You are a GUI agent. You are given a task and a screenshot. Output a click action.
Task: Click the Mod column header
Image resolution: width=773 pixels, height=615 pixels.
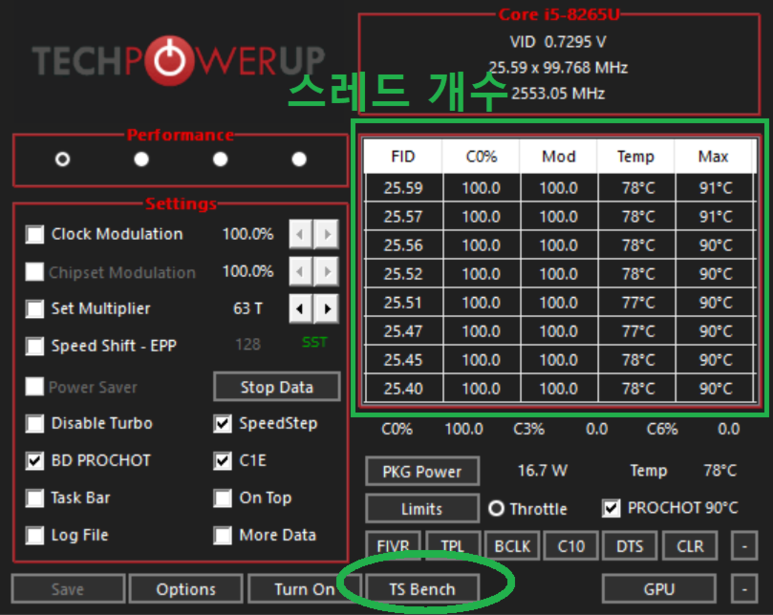click(559, 156)
